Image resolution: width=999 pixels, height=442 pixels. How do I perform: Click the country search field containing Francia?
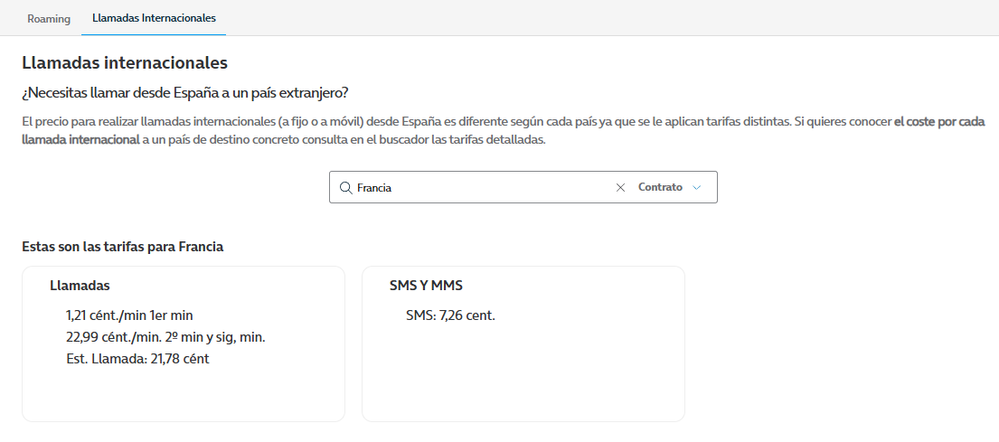click(480, 187)
